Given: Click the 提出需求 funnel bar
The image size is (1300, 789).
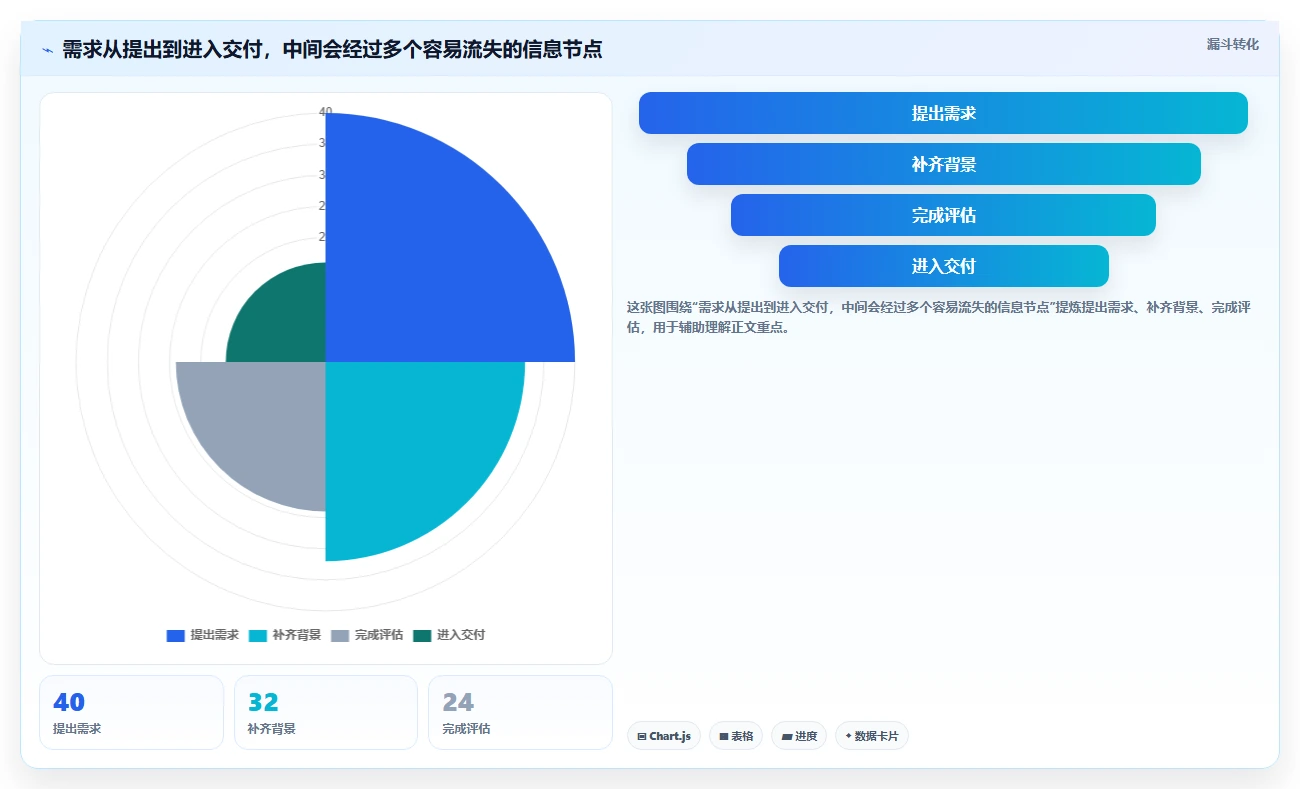Looking at the screenshot, I should click(x=943, y=113).
